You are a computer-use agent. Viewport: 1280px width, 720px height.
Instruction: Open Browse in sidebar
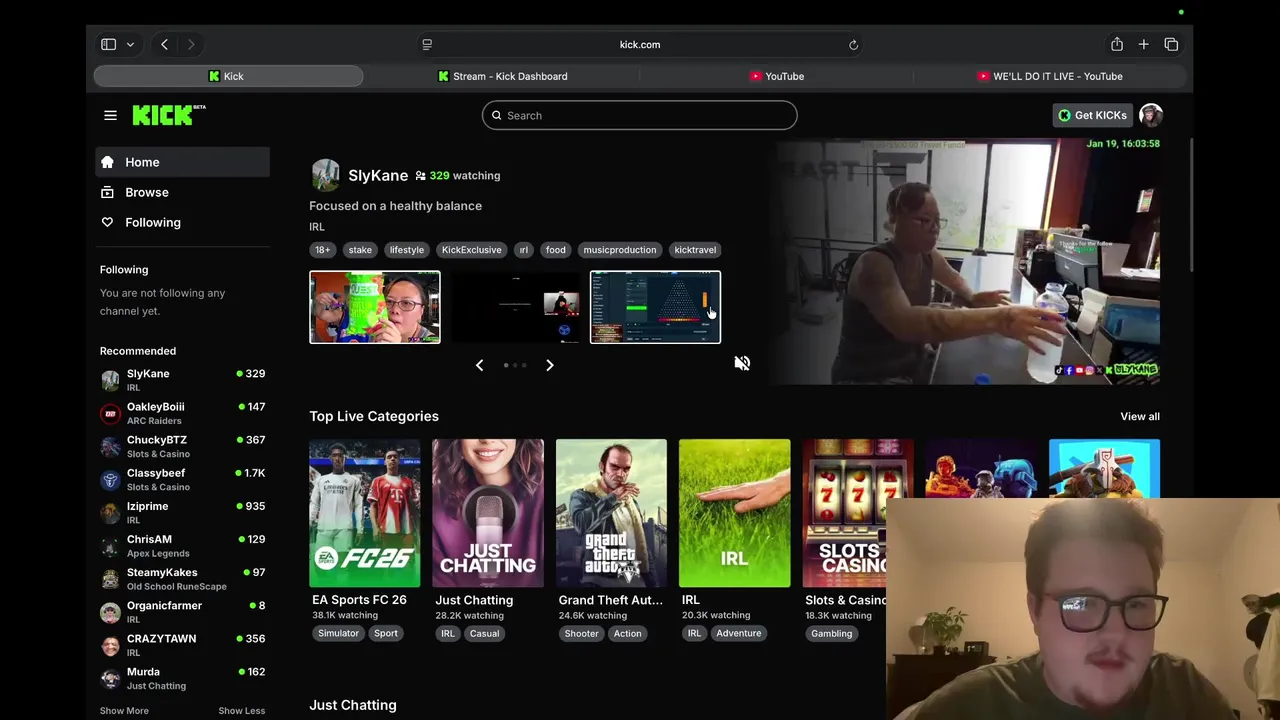182,192
